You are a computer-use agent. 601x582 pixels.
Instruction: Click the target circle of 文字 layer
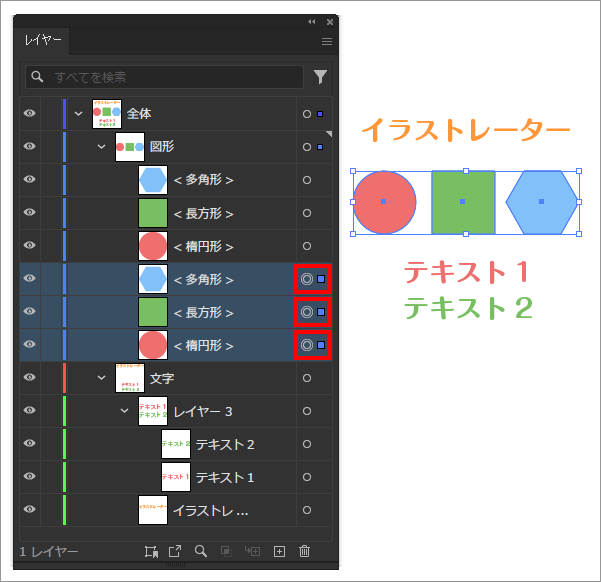(x=307, y=378)
